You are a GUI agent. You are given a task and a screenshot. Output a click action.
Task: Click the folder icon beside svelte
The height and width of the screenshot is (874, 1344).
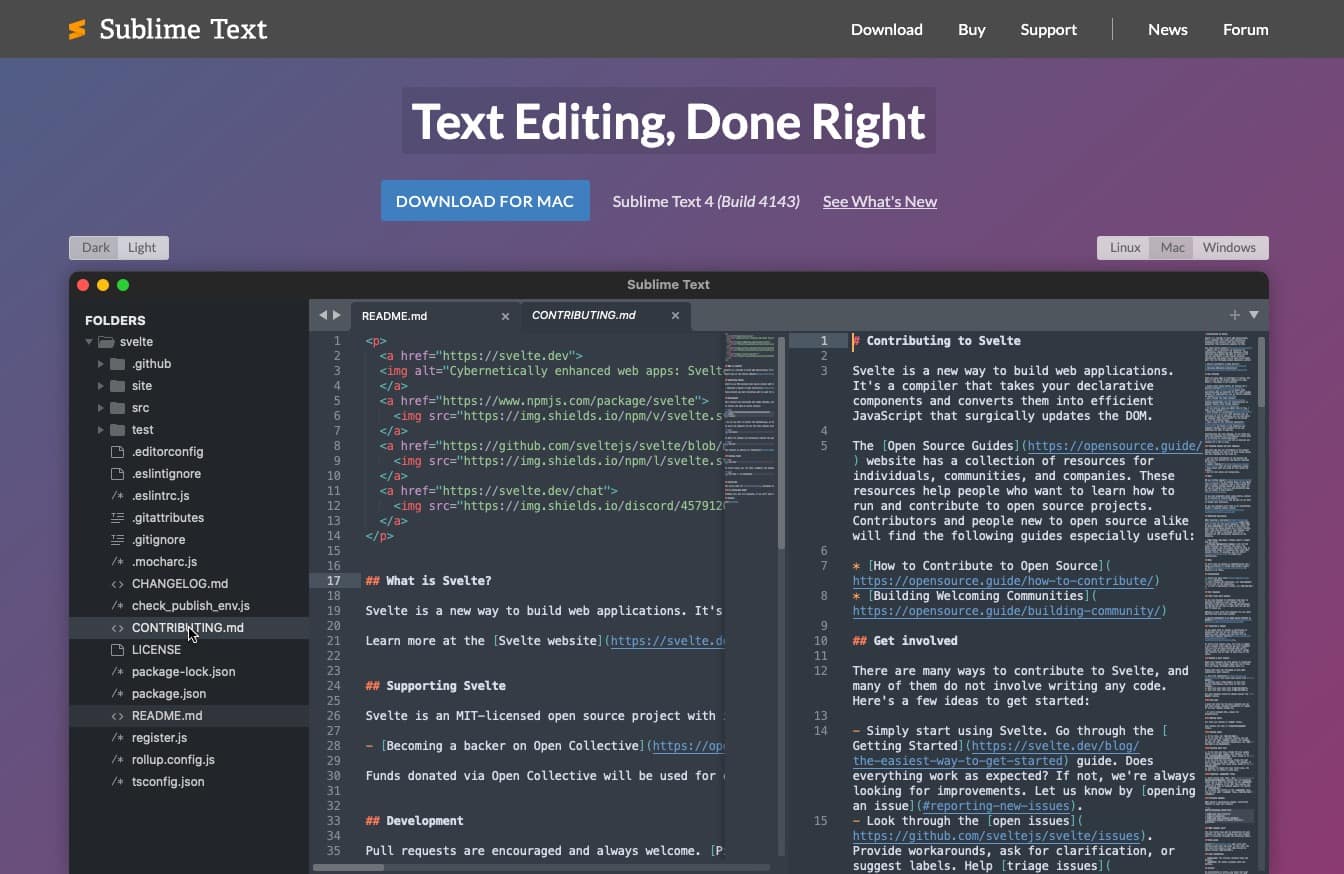[106, 341]
